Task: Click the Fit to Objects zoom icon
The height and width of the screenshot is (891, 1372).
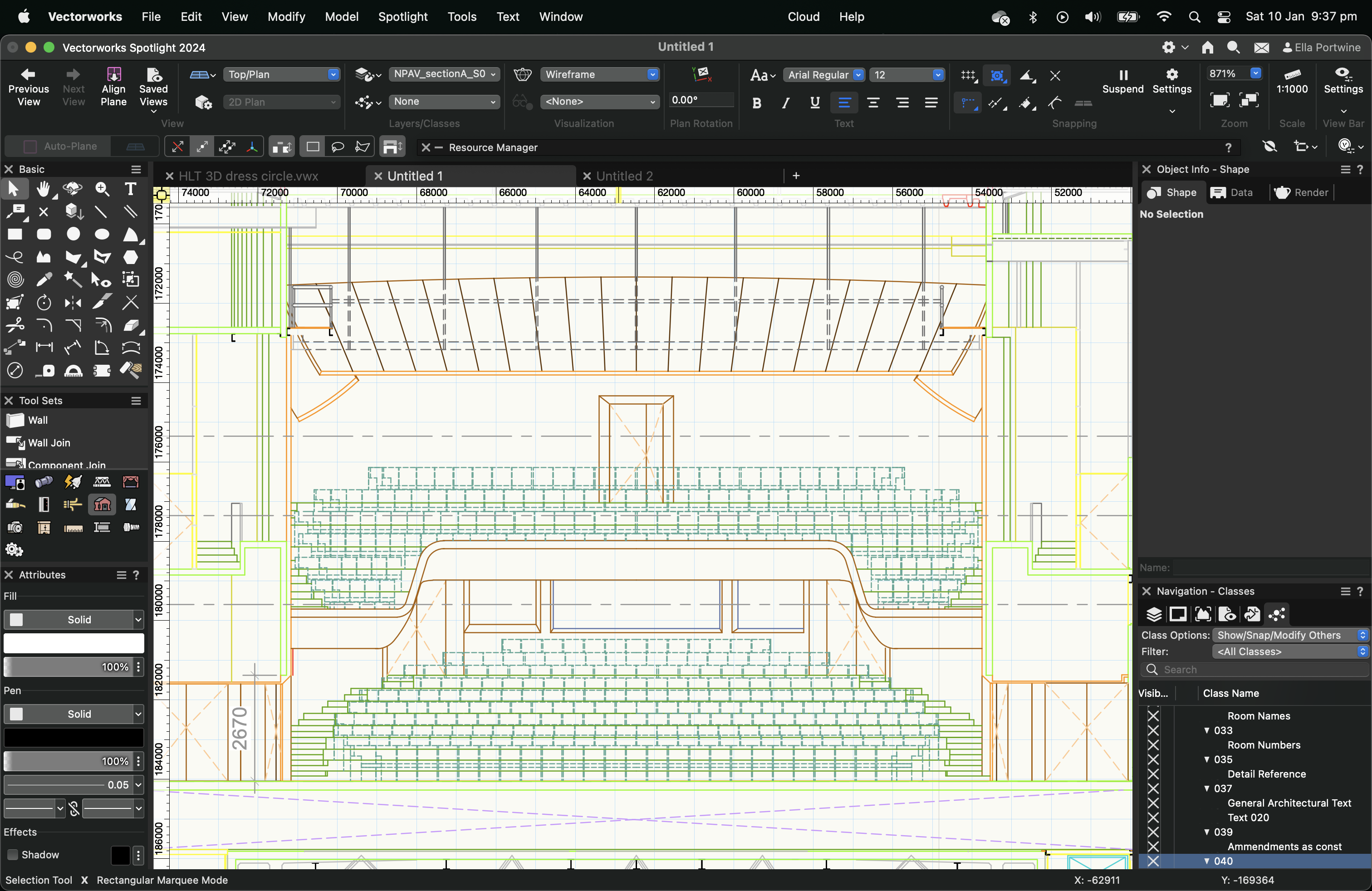Action: pos(1249,100)
